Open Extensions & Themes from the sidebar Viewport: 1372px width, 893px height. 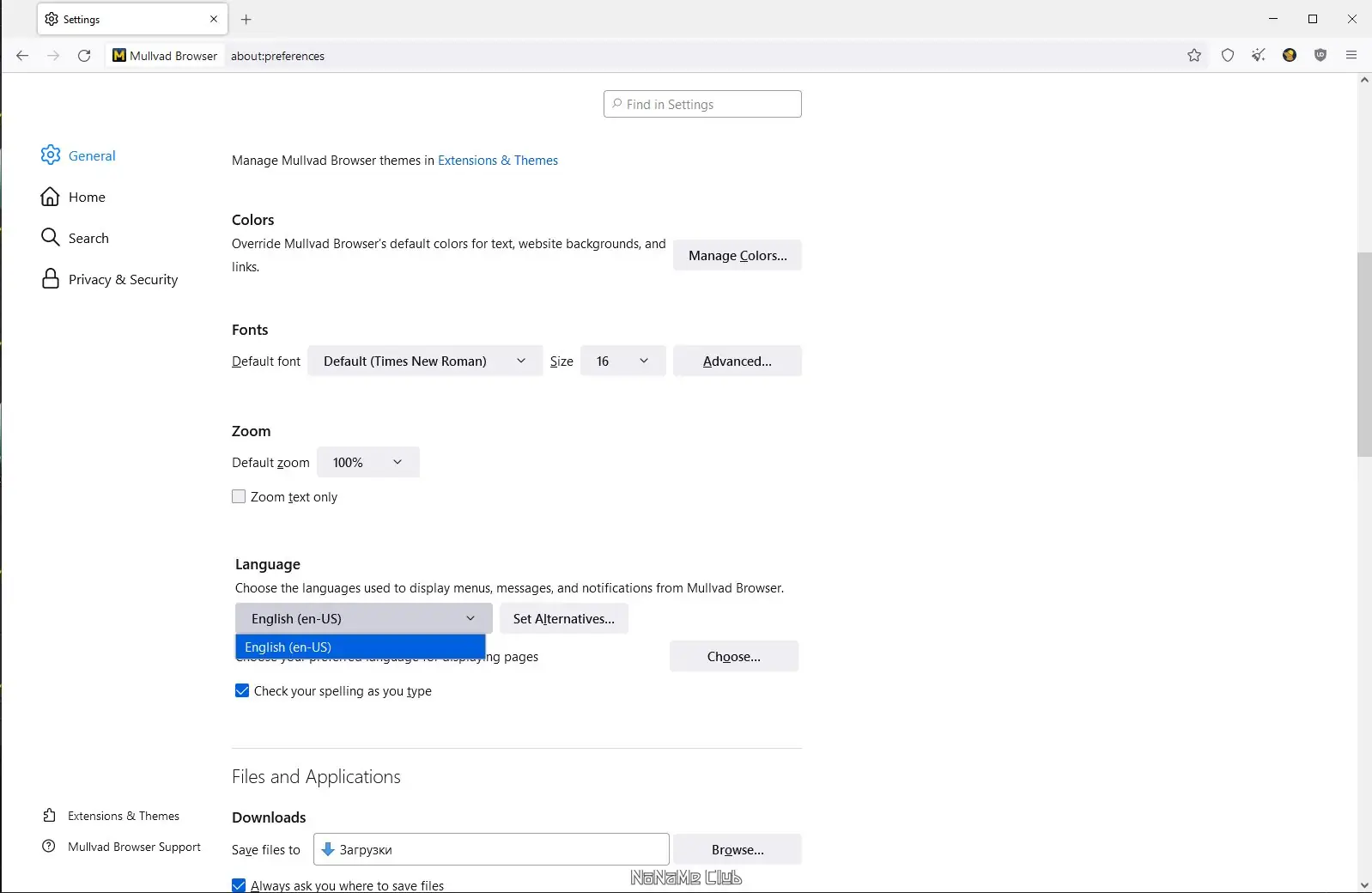[111, 816]
